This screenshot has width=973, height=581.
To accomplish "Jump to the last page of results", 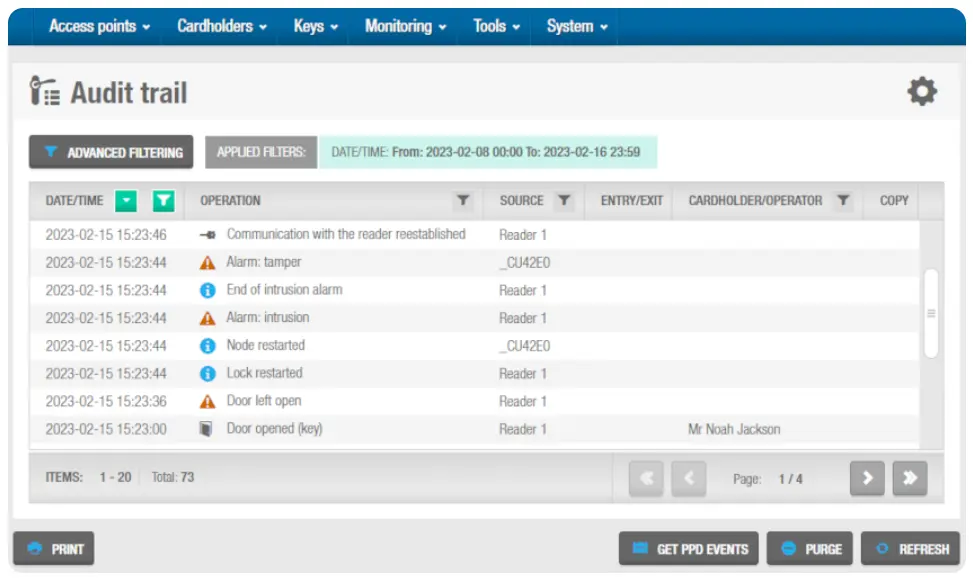I will [x=909, y=479].
